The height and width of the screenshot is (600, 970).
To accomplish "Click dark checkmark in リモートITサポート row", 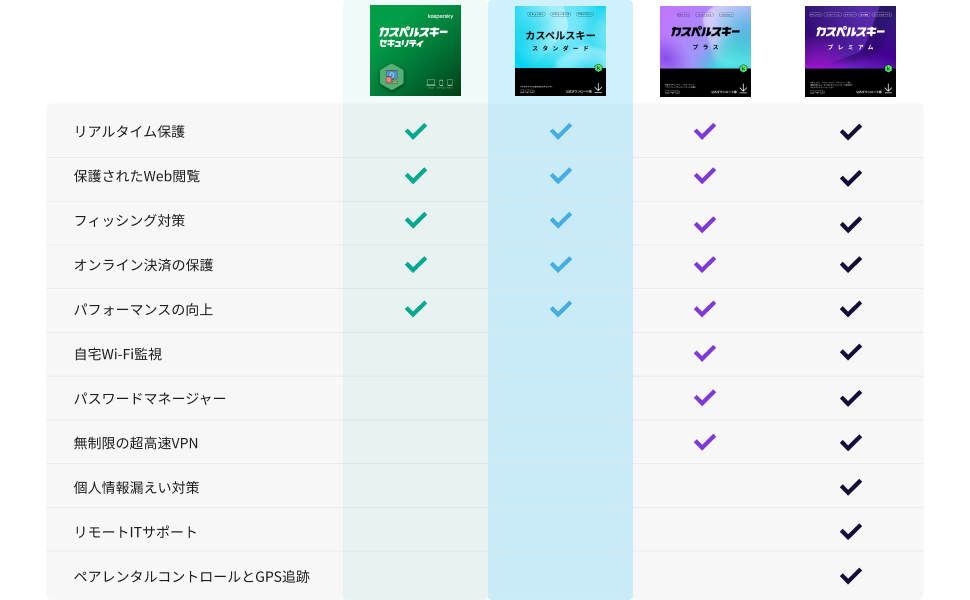I will 850,531.
